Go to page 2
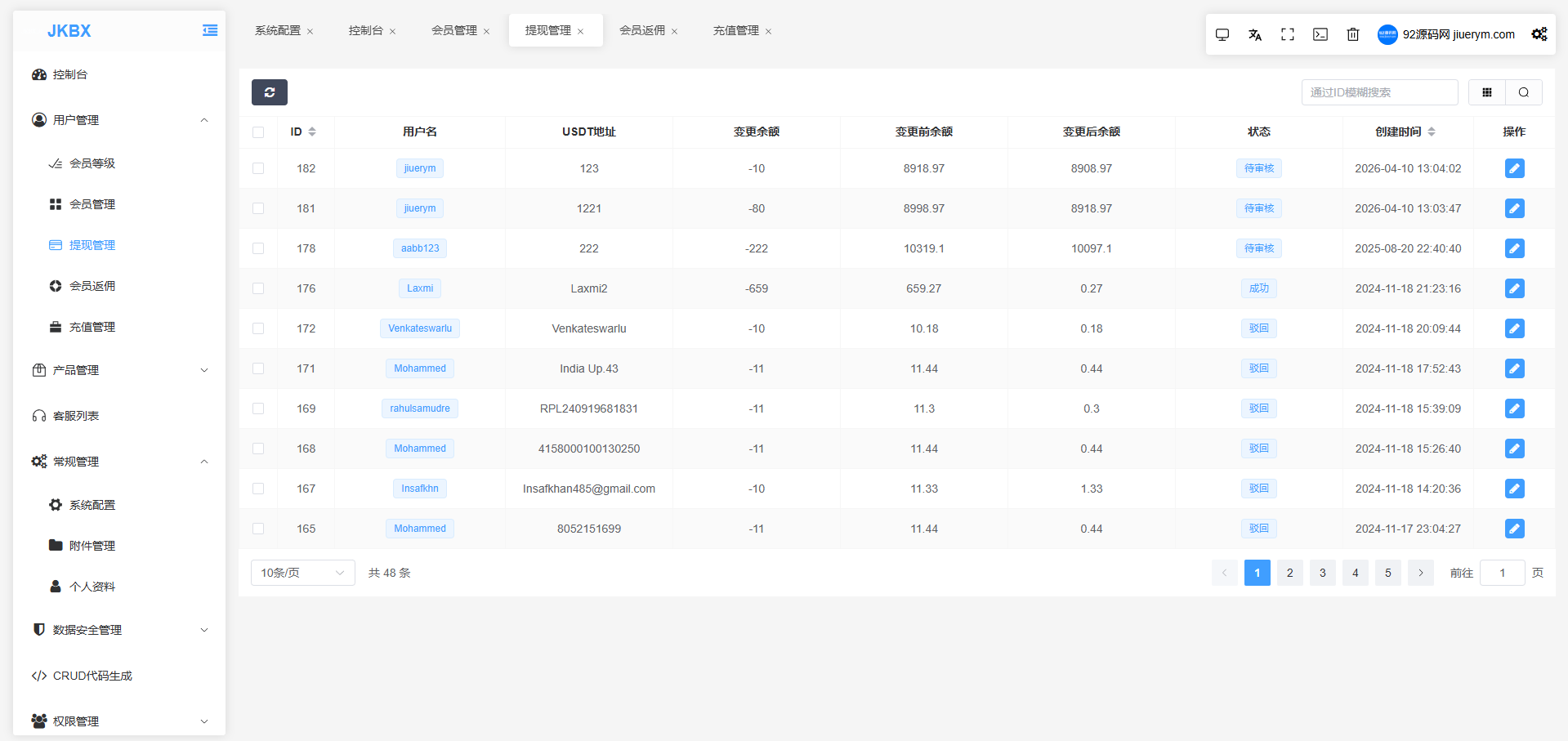1568x741 pixels. pyautogui.click(x=1290, y=573)
